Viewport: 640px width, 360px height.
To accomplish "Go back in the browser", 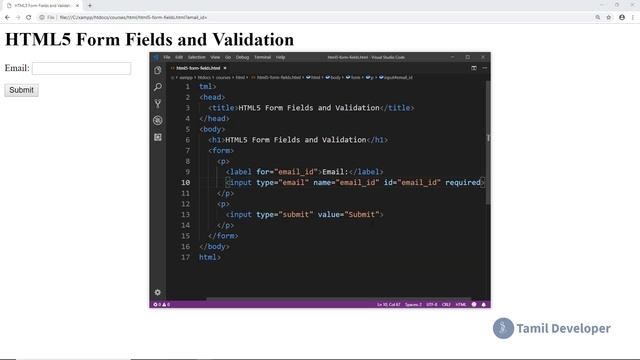I will tap(7, 18).
